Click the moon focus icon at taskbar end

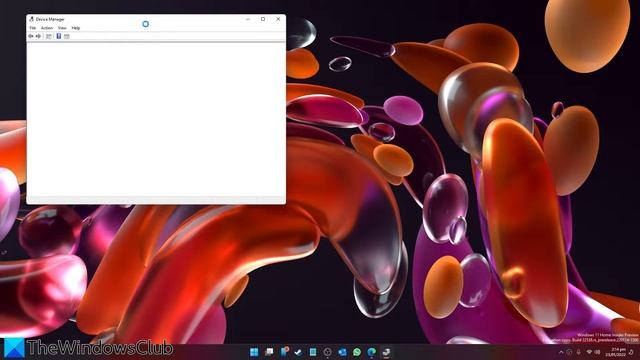click(631, 352)
